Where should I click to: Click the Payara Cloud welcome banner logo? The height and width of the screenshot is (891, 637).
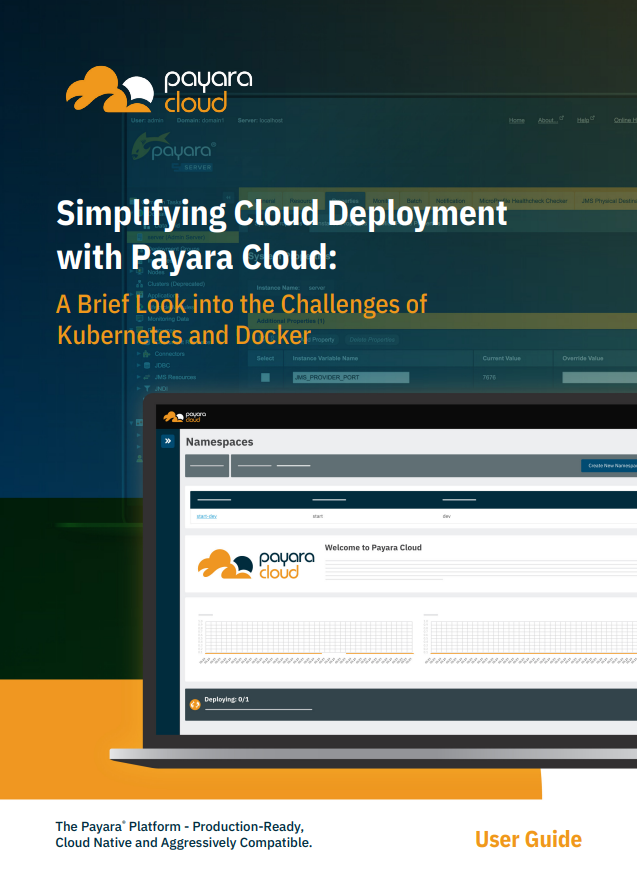256,565
